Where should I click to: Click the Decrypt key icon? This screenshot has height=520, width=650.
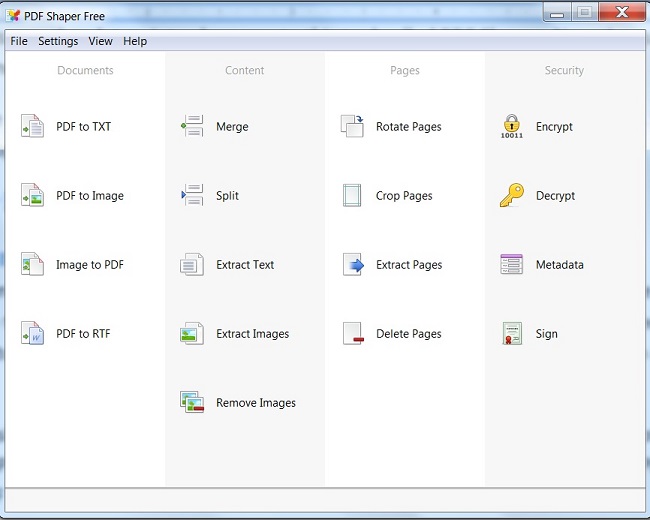(x=512, y=195)
